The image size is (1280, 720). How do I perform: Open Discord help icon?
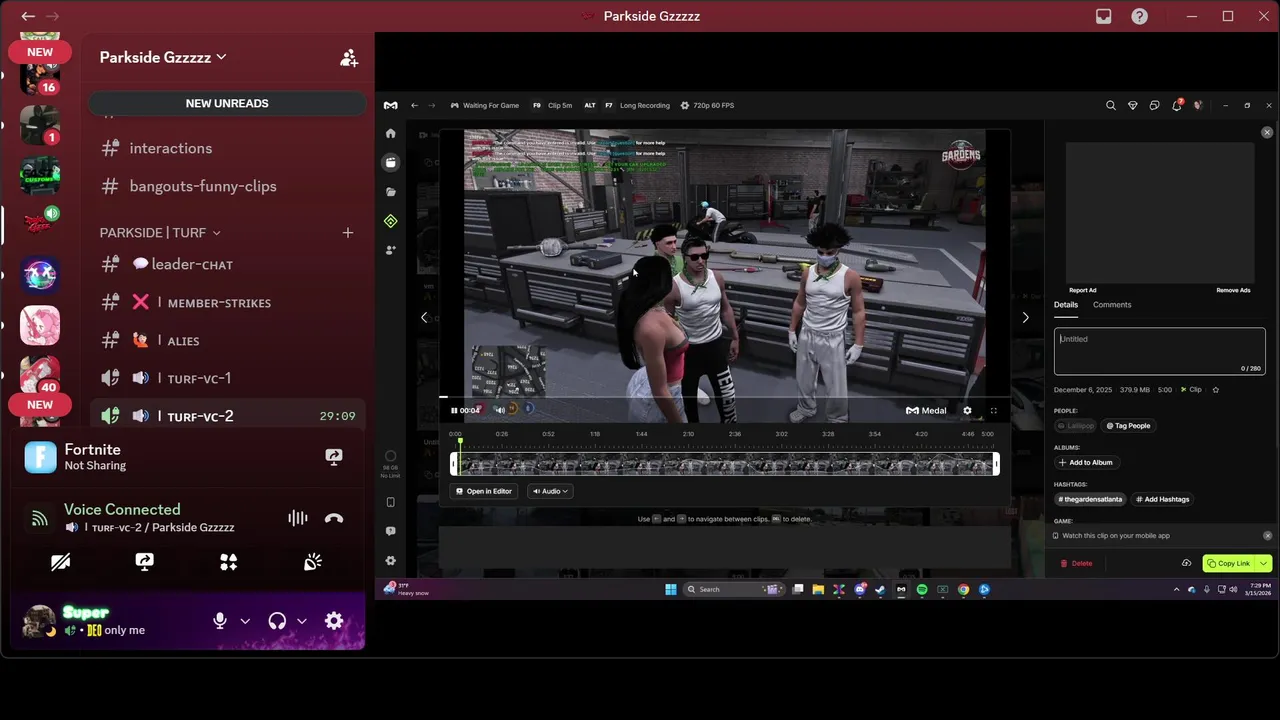coord(1139,16)
